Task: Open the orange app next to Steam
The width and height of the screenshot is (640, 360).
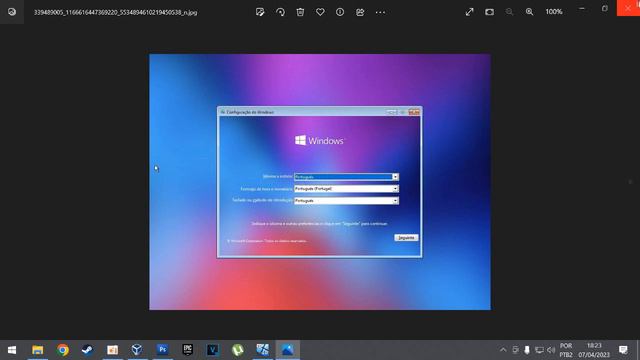Action: (112, 350)
